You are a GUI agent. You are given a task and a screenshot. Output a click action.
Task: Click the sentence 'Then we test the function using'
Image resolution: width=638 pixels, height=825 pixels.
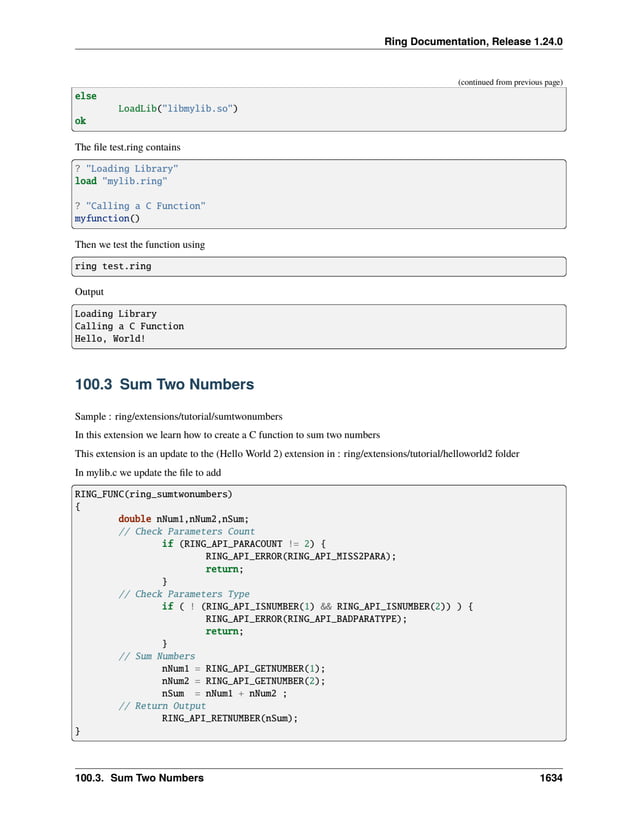point(140,245)
